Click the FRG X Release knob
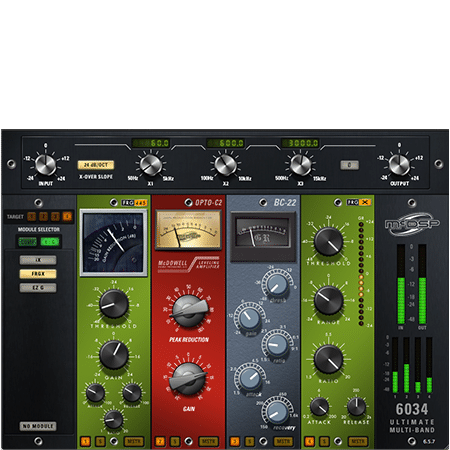This screenshot has height=450, width=450. point(356,406)
